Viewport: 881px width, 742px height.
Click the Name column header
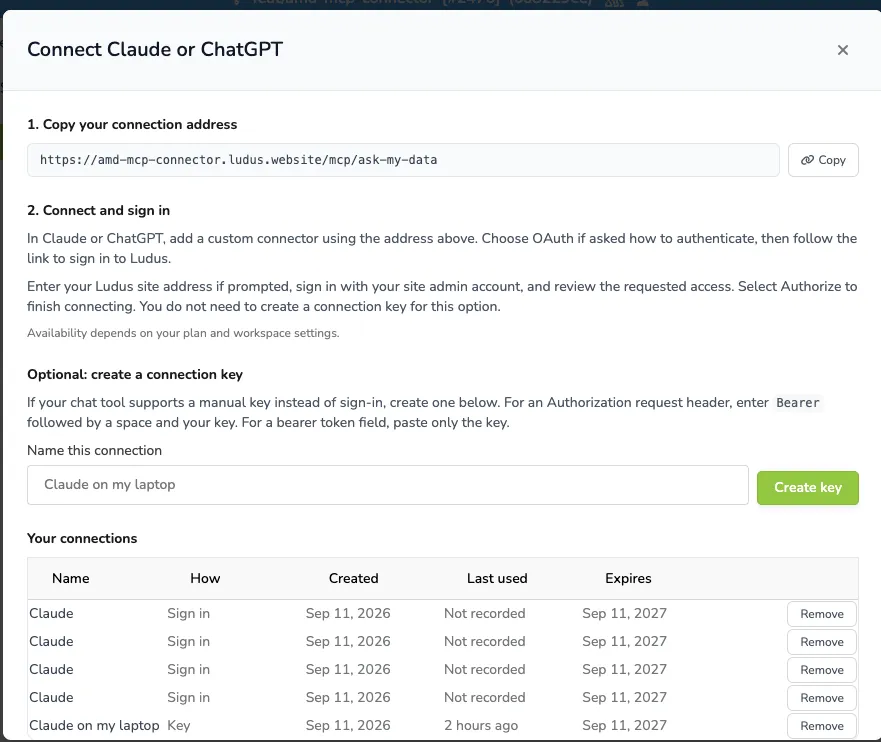[71, 579]
